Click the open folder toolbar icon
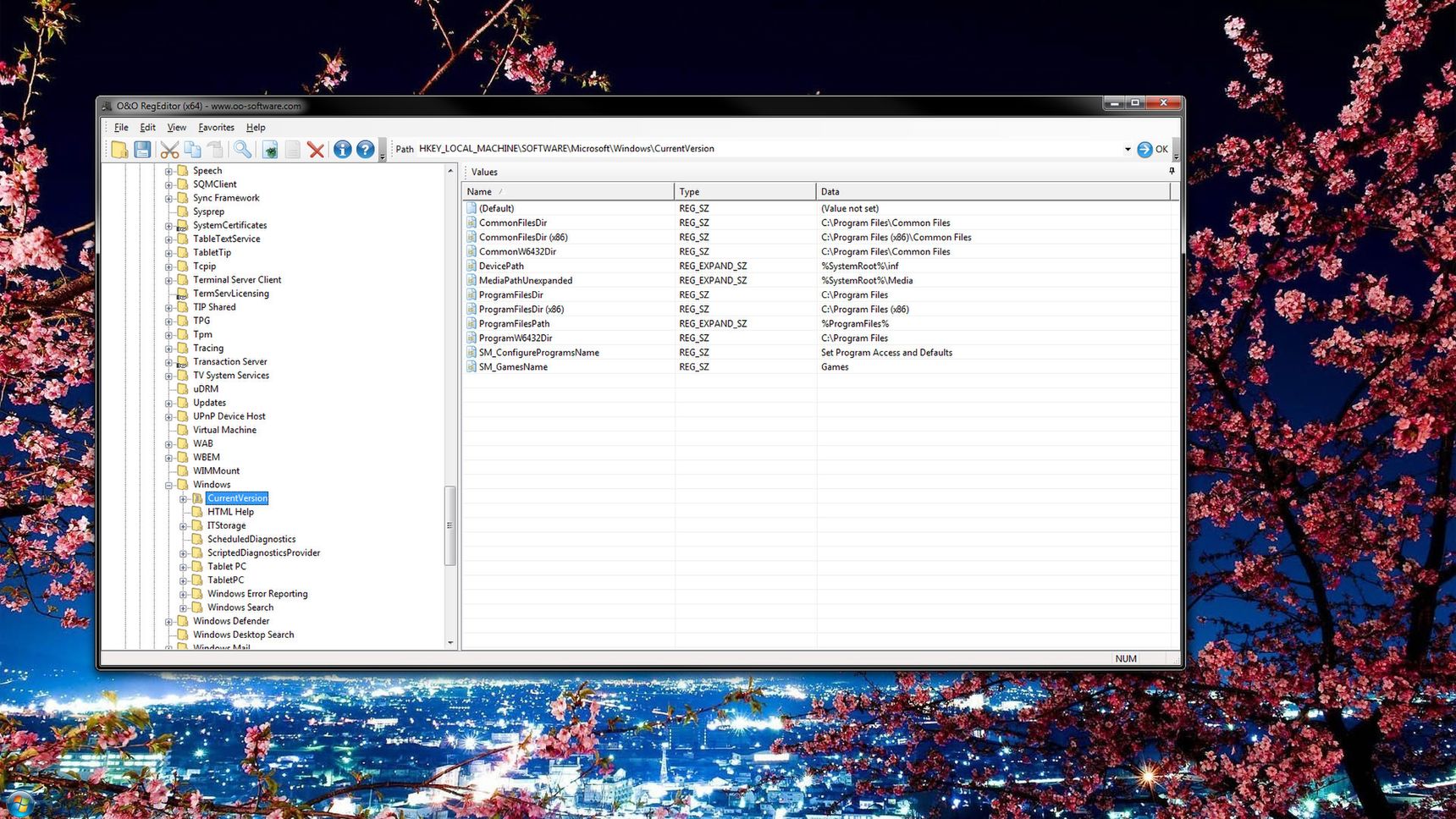Screen dimensions: 1456x819 click(x=119, y=150)
